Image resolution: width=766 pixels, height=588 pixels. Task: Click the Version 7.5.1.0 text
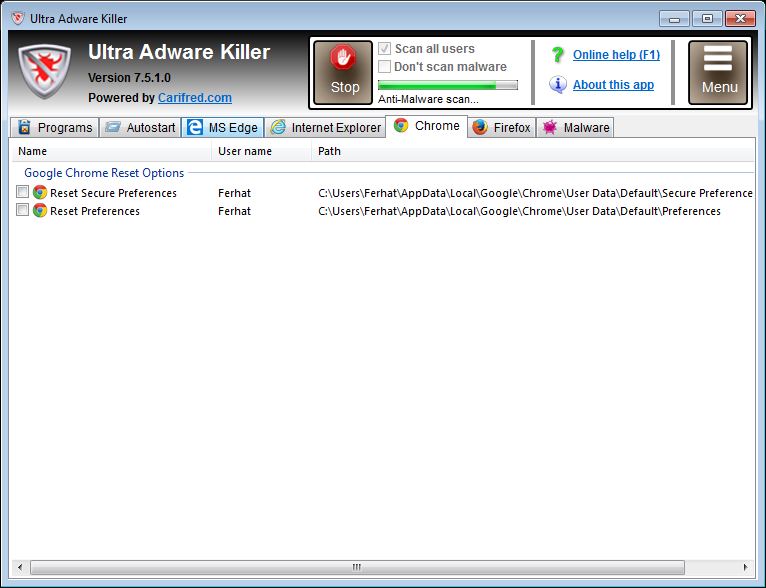(129, 78)
